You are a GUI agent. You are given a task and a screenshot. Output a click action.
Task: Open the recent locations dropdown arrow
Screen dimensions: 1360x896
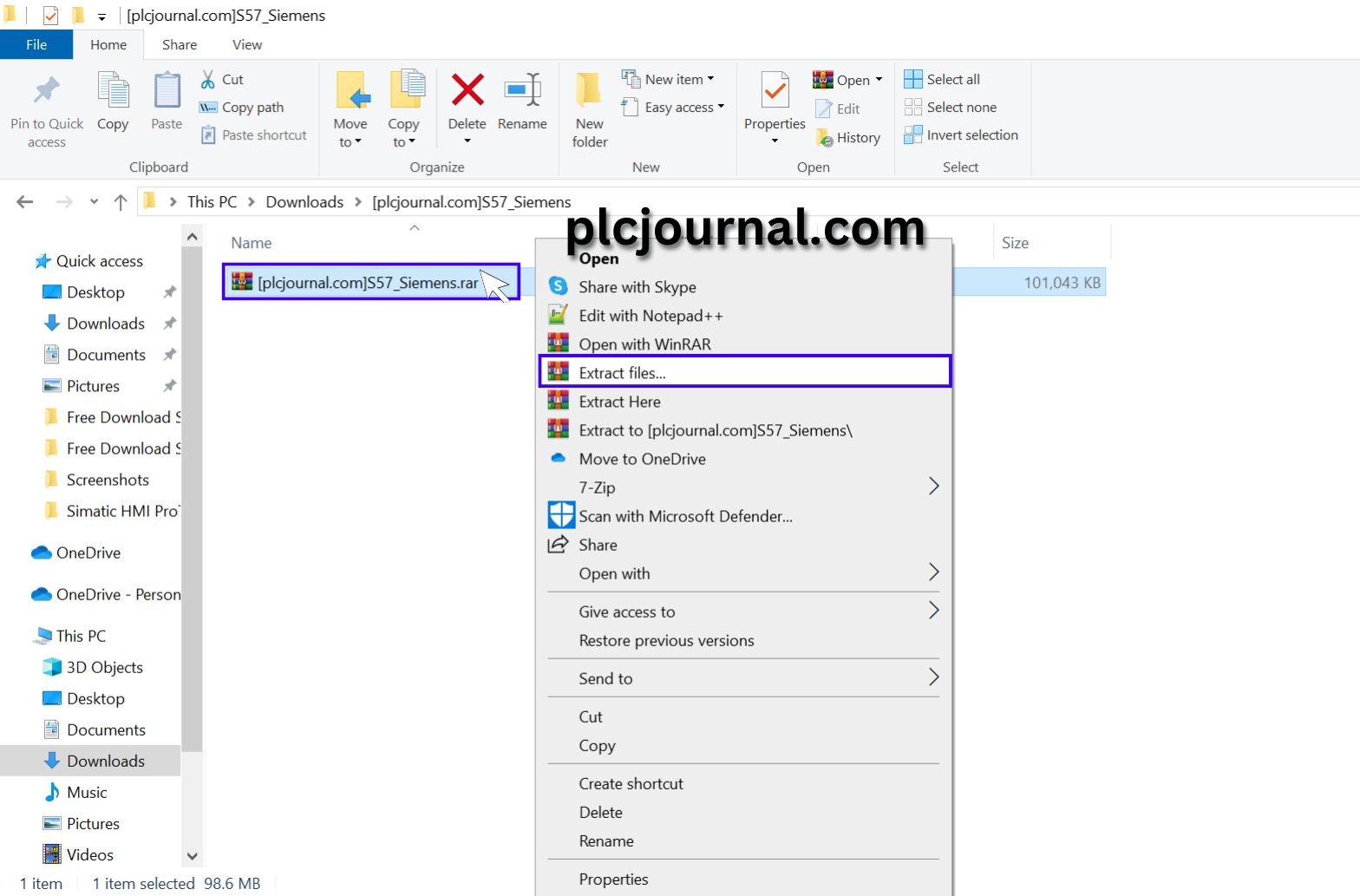coord(94,202)
